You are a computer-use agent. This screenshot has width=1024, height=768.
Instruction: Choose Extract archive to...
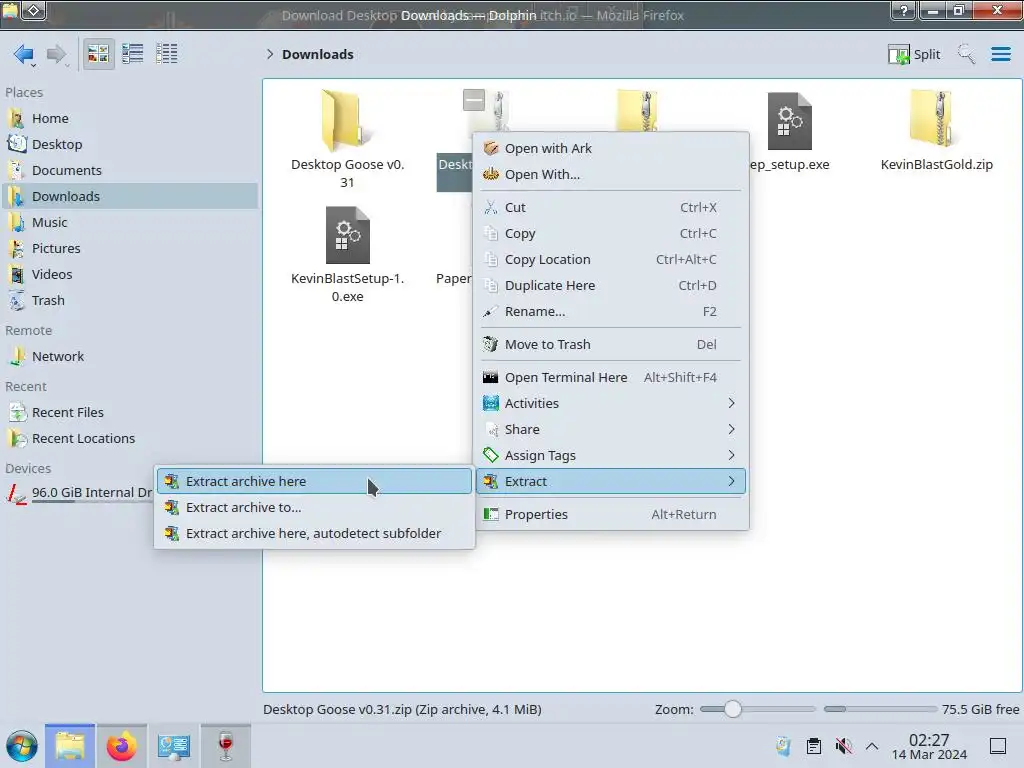(x=314, y=508)
